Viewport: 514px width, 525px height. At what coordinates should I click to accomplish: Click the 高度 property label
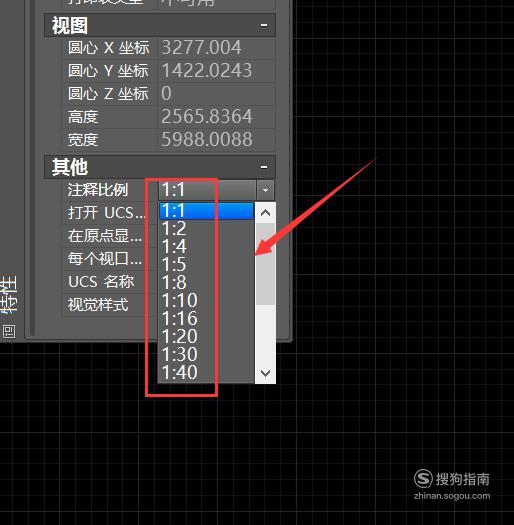tap(83, 117)
